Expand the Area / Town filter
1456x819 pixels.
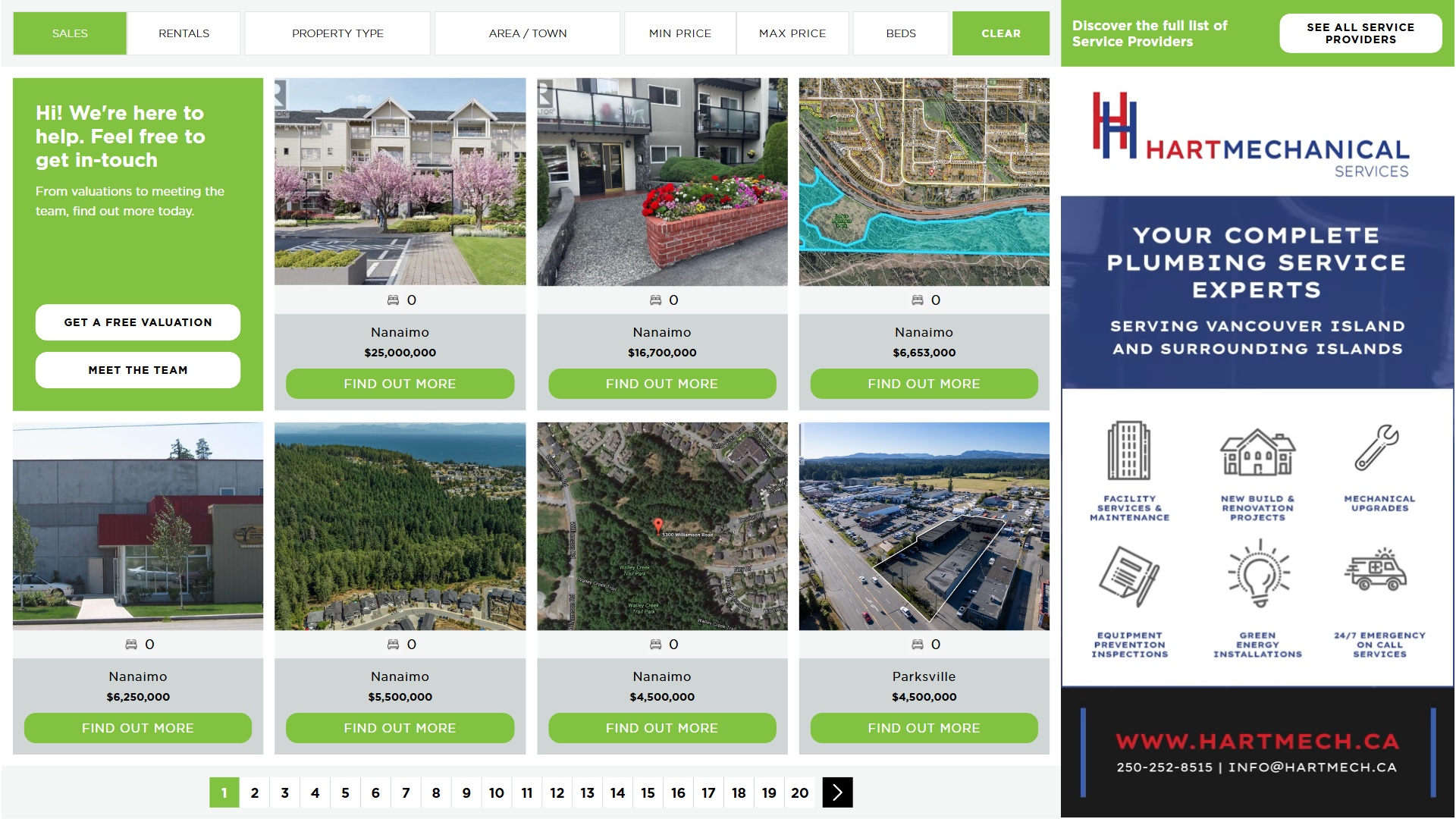pos(527,33)
